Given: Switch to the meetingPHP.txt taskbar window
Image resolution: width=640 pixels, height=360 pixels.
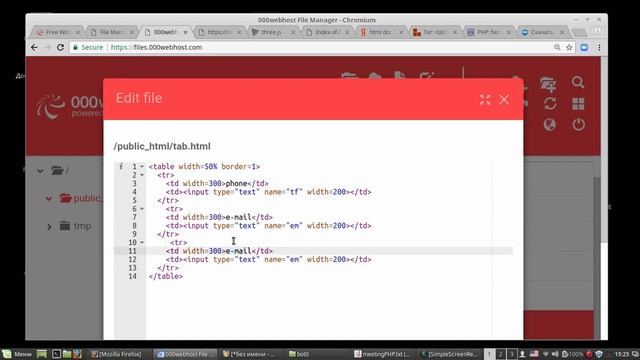Looking at the screenshot, I should 382,354.
